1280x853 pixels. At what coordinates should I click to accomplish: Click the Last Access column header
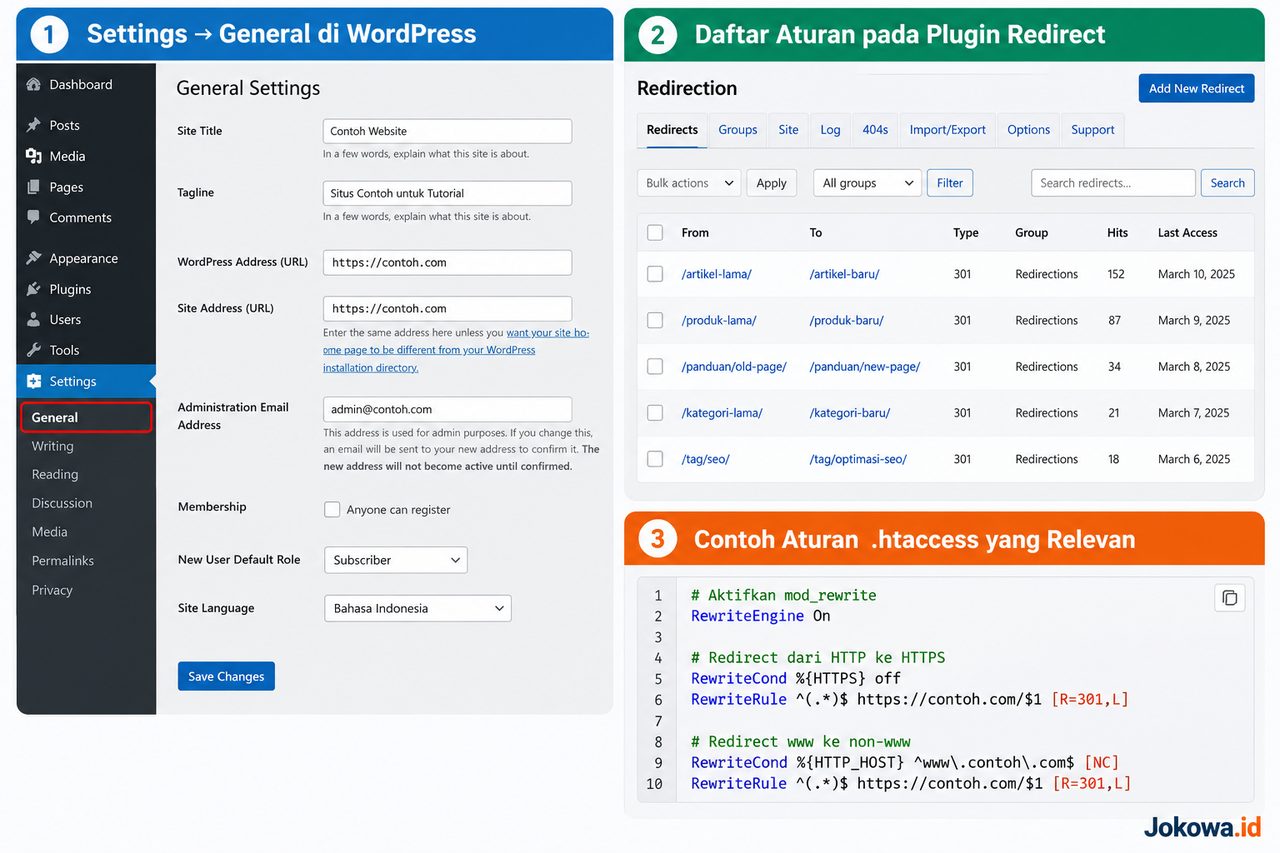(x=1188, y=233)
